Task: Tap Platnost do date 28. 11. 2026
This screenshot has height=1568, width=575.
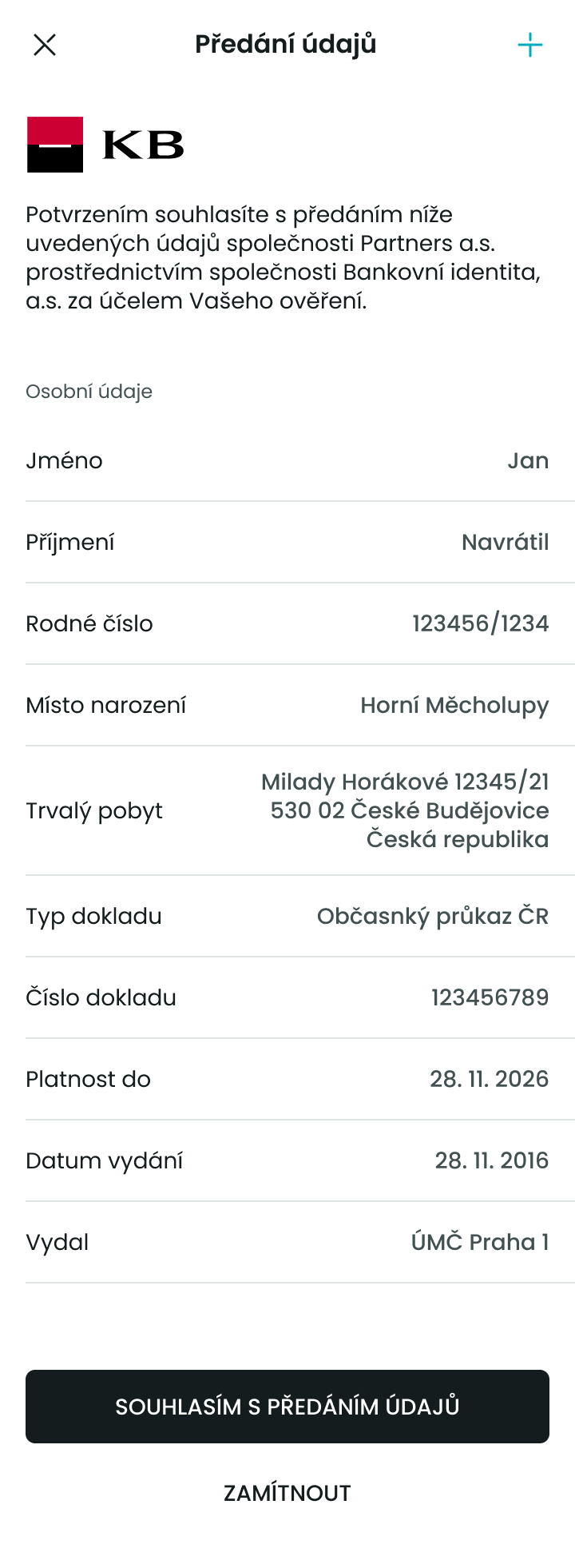Action: [490, 1079]
